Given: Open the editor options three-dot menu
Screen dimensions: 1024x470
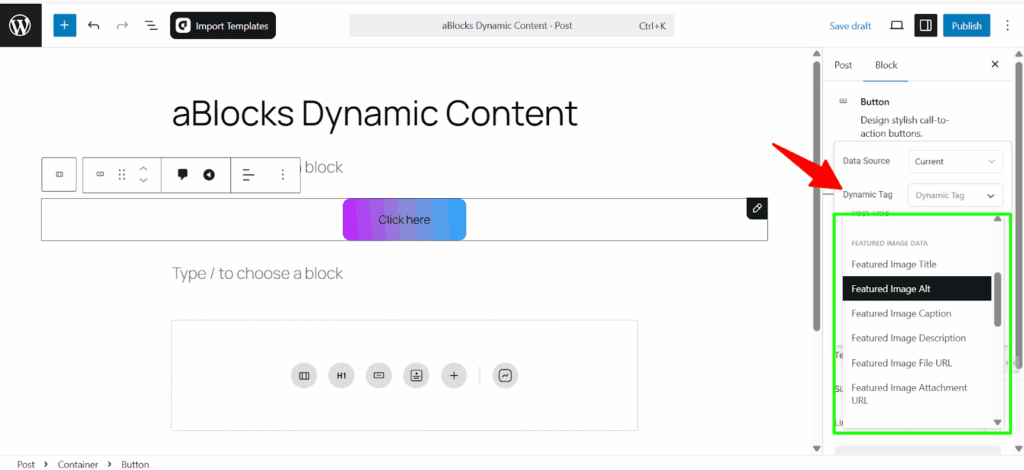Looking at the screenshot, I should click(x=1006, y=25).
